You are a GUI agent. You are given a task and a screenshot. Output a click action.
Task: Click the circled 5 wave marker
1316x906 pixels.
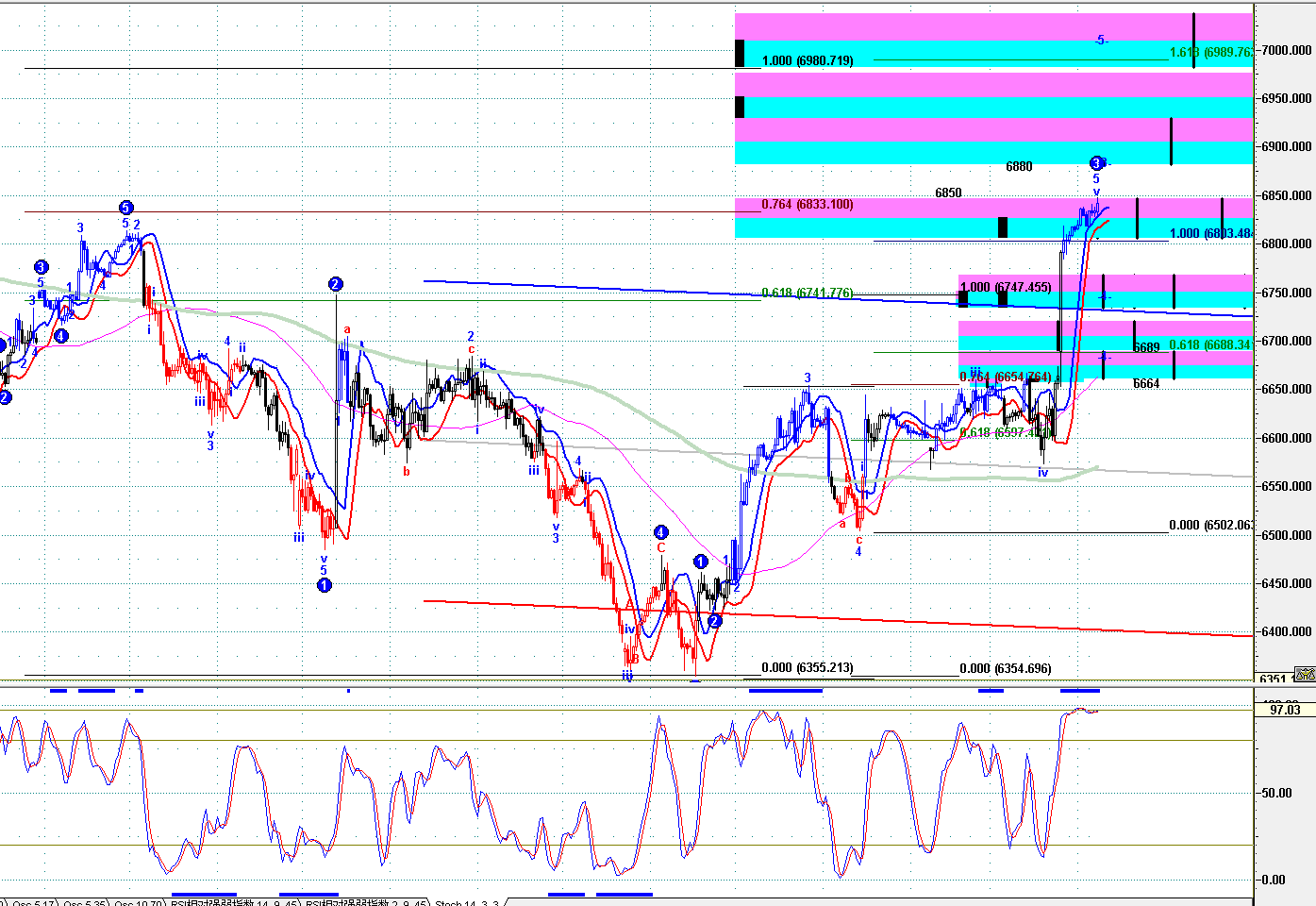(x=125, y=208)
